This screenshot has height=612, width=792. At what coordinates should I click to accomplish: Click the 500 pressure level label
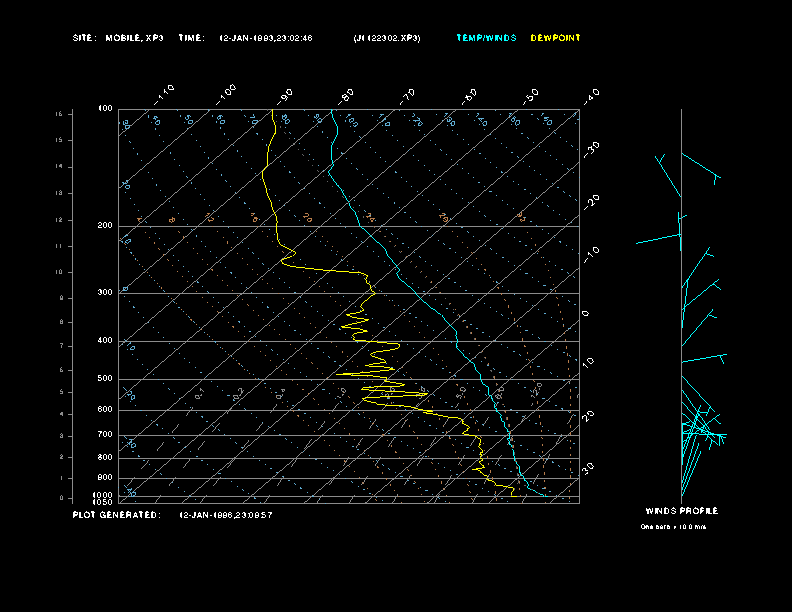point(105,379)
